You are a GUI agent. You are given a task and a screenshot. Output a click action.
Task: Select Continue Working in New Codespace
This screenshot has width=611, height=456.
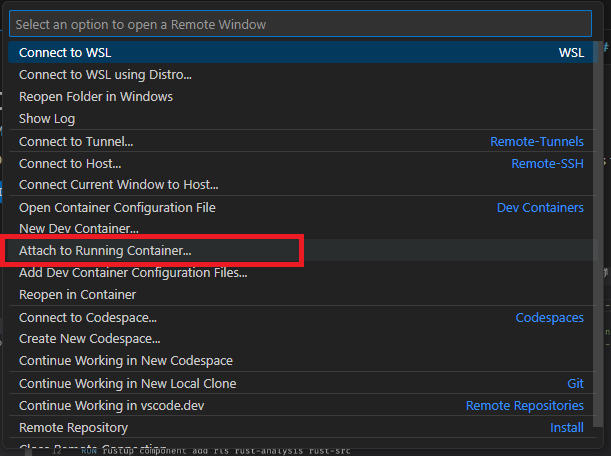tap(303, 361)
